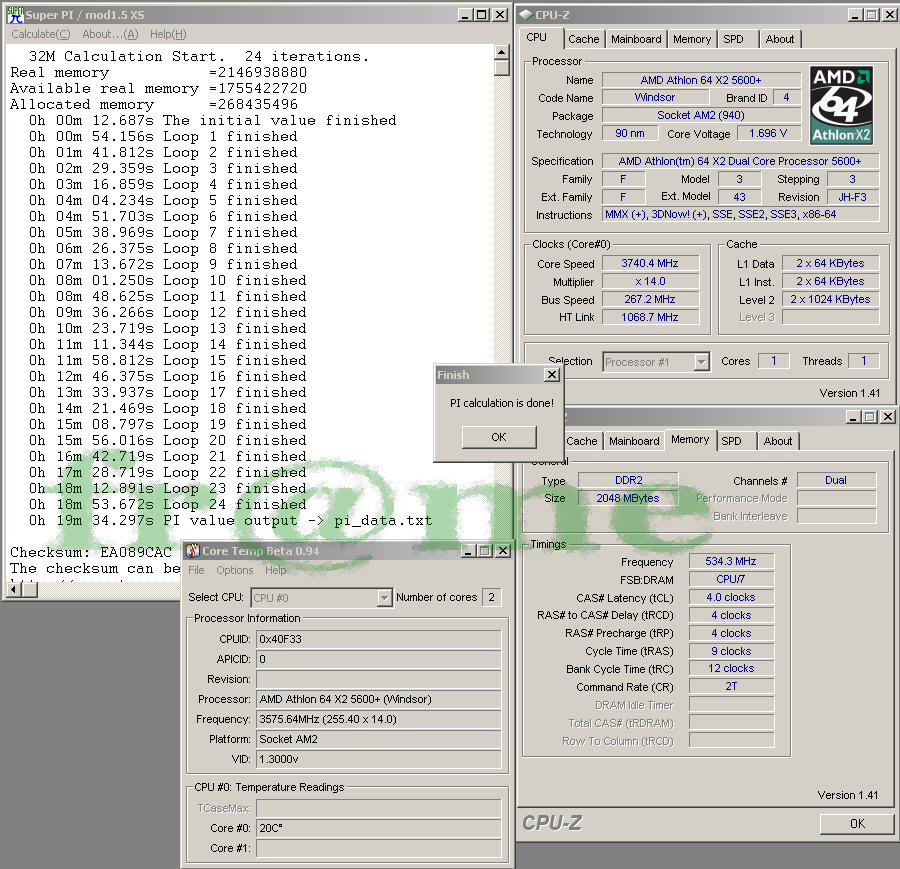Open the About menu in Super PI
The image size is (900, 869).
click(110, 34)
